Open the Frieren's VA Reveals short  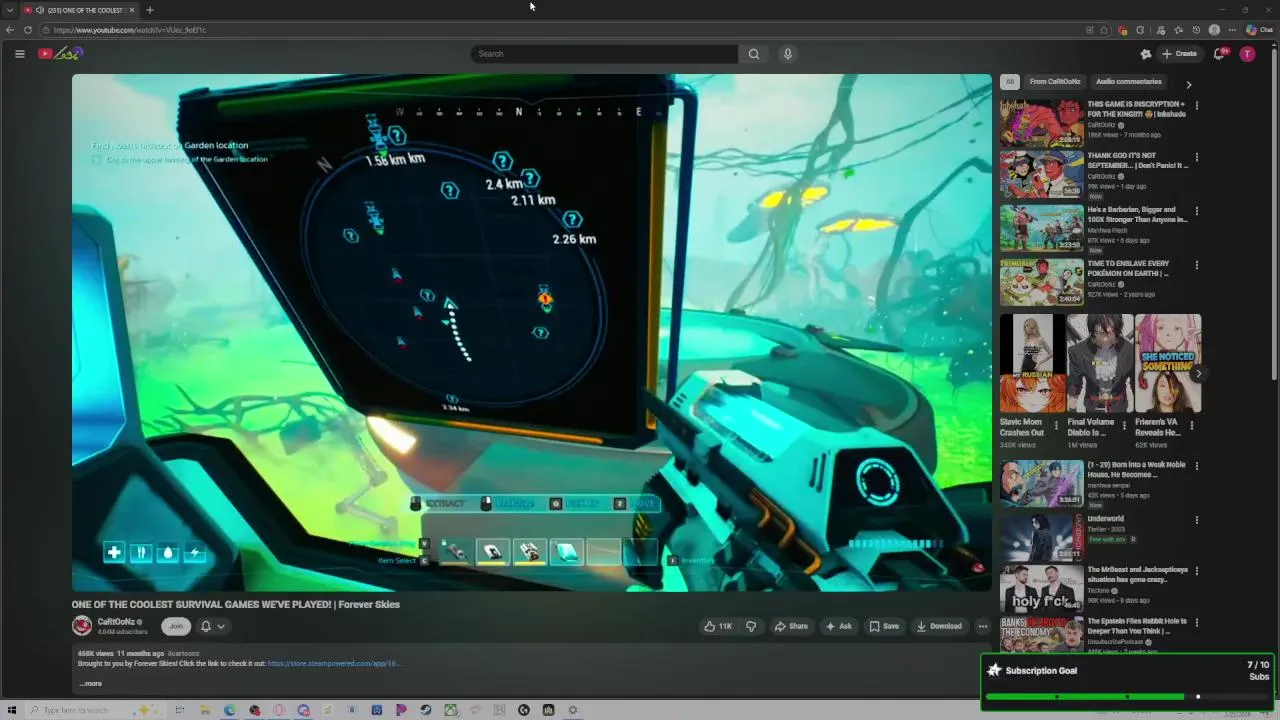click(x=1168, y=363)
